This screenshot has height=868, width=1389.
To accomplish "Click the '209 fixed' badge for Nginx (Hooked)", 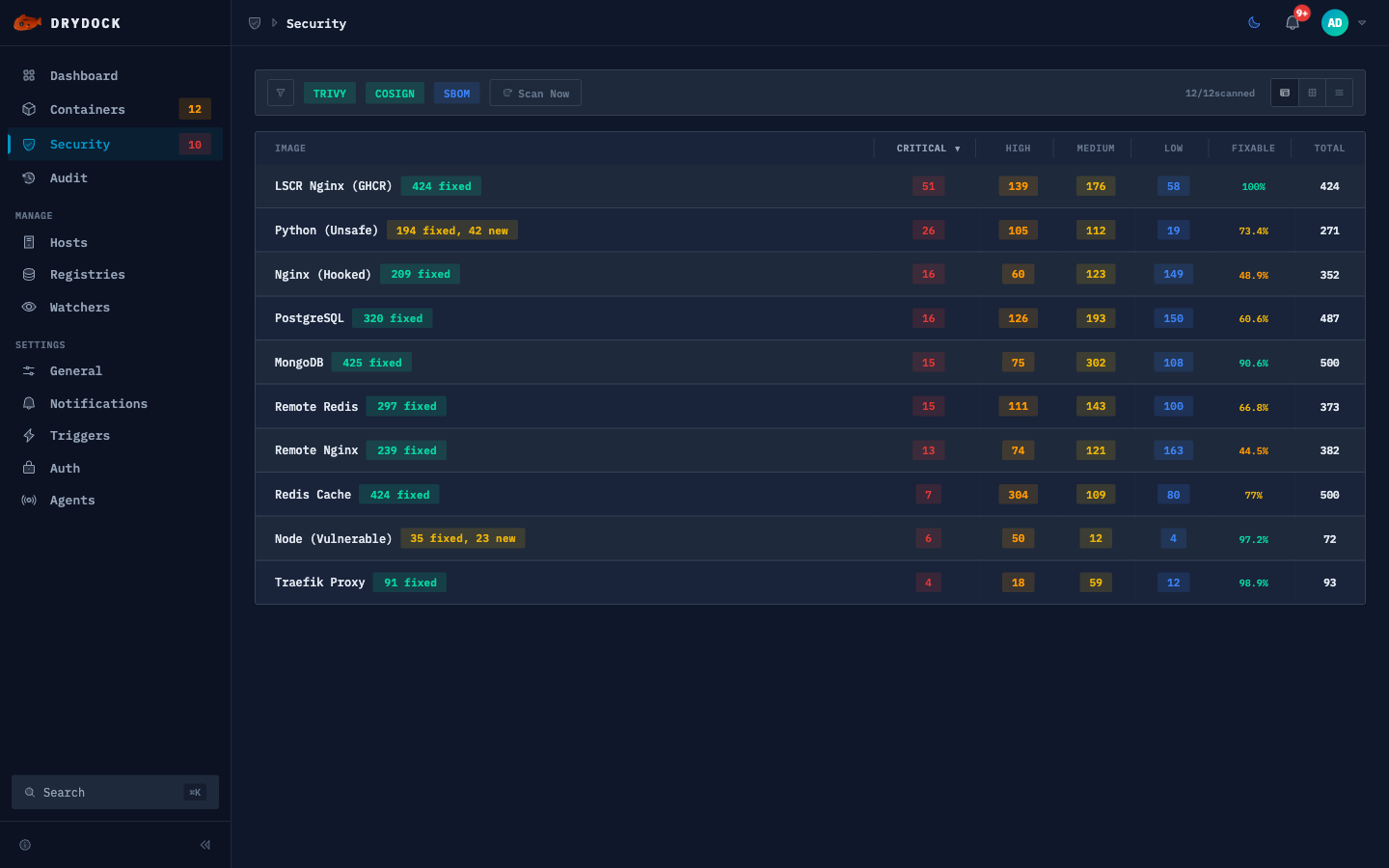I will [x=421, y=274].
